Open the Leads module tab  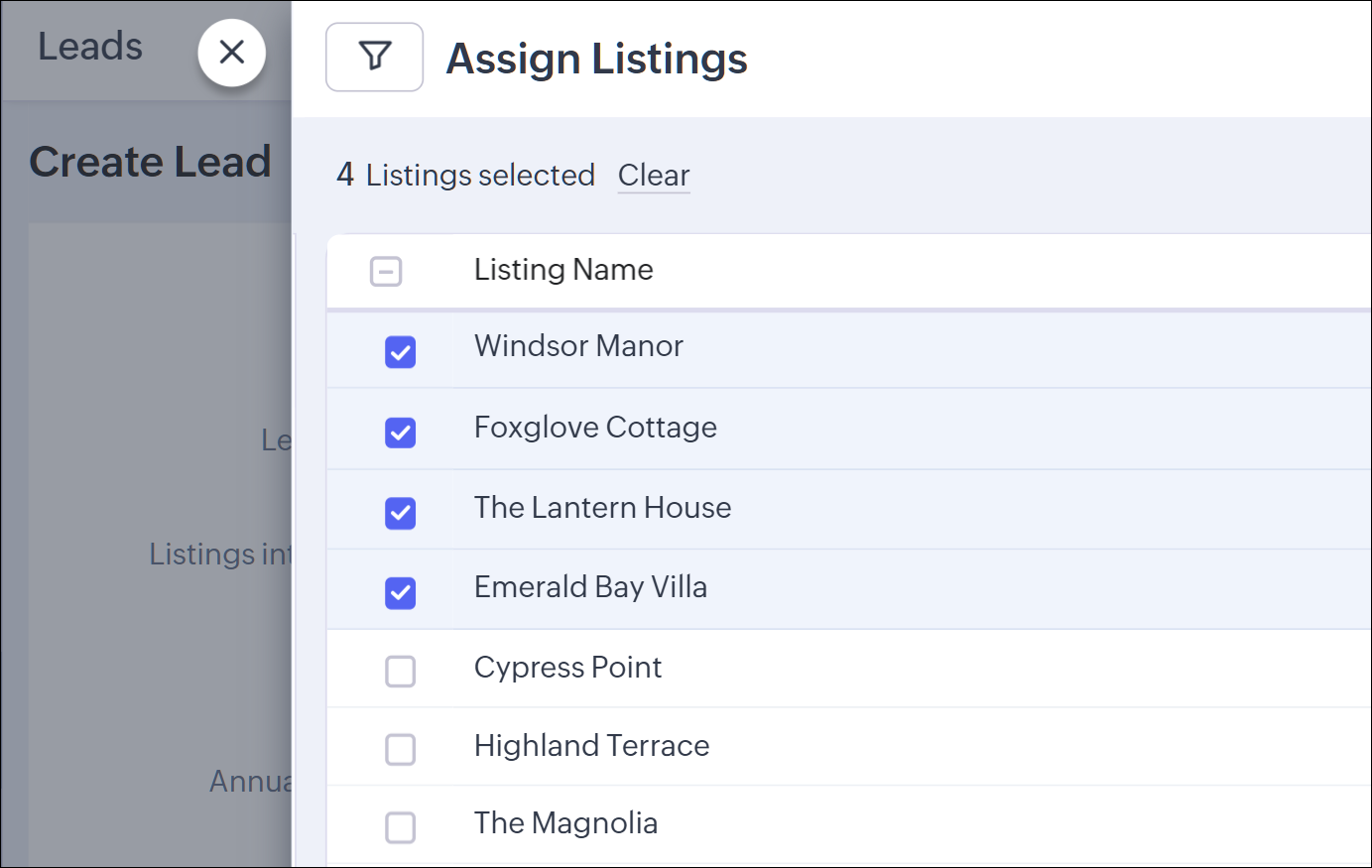tap(90, 47)
